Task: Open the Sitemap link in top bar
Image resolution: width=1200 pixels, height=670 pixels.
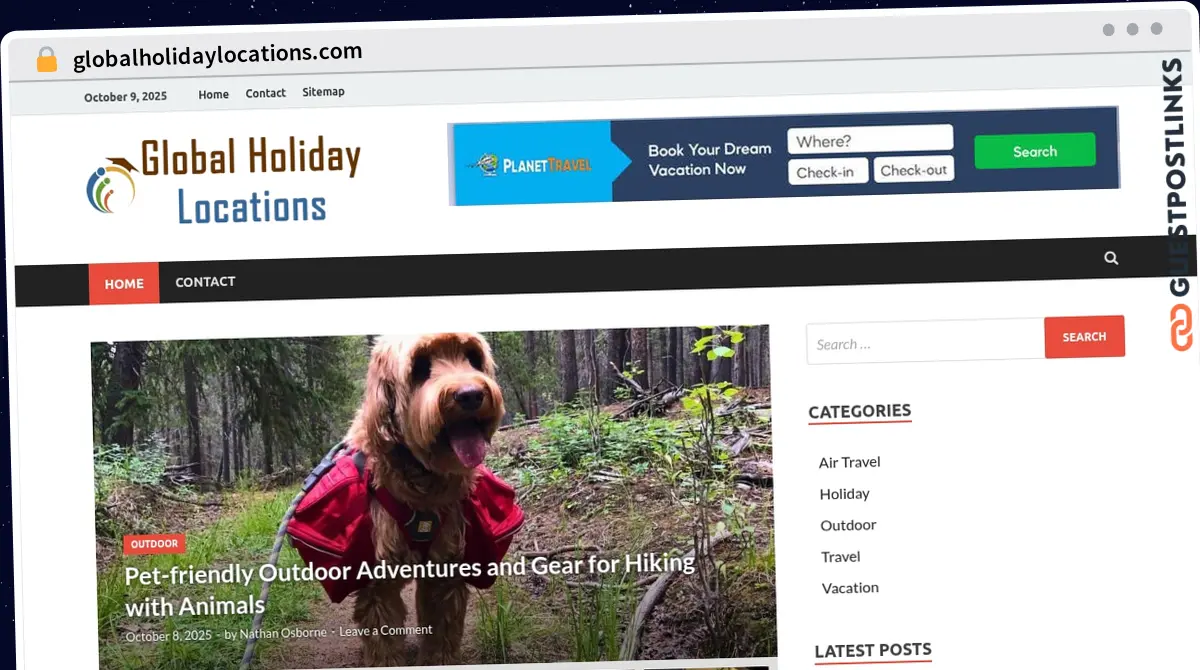Action: click(323, 91)
